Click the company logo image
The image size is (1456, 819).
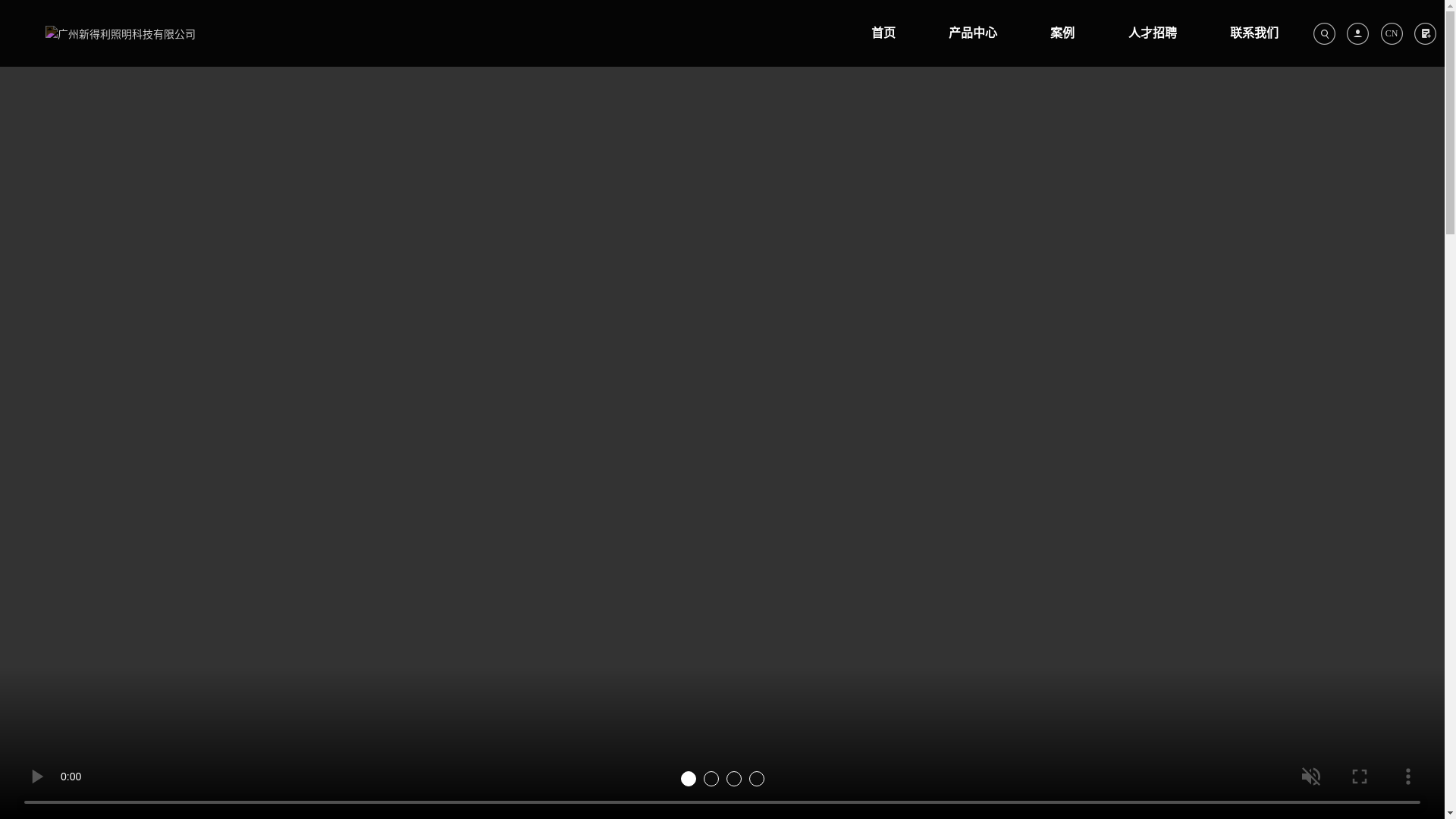[120, 34]
